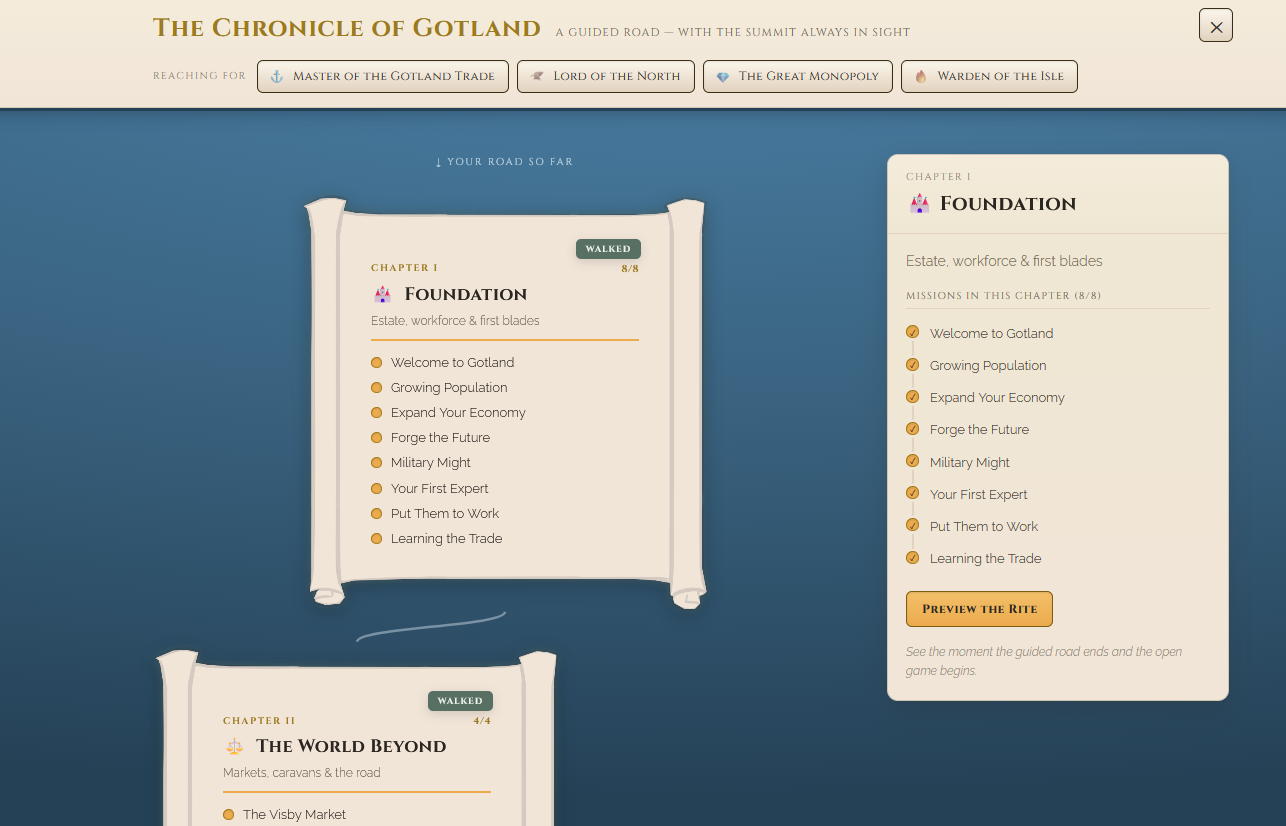
Task: Click the "Reaching for" label in header
Action: 200,76
